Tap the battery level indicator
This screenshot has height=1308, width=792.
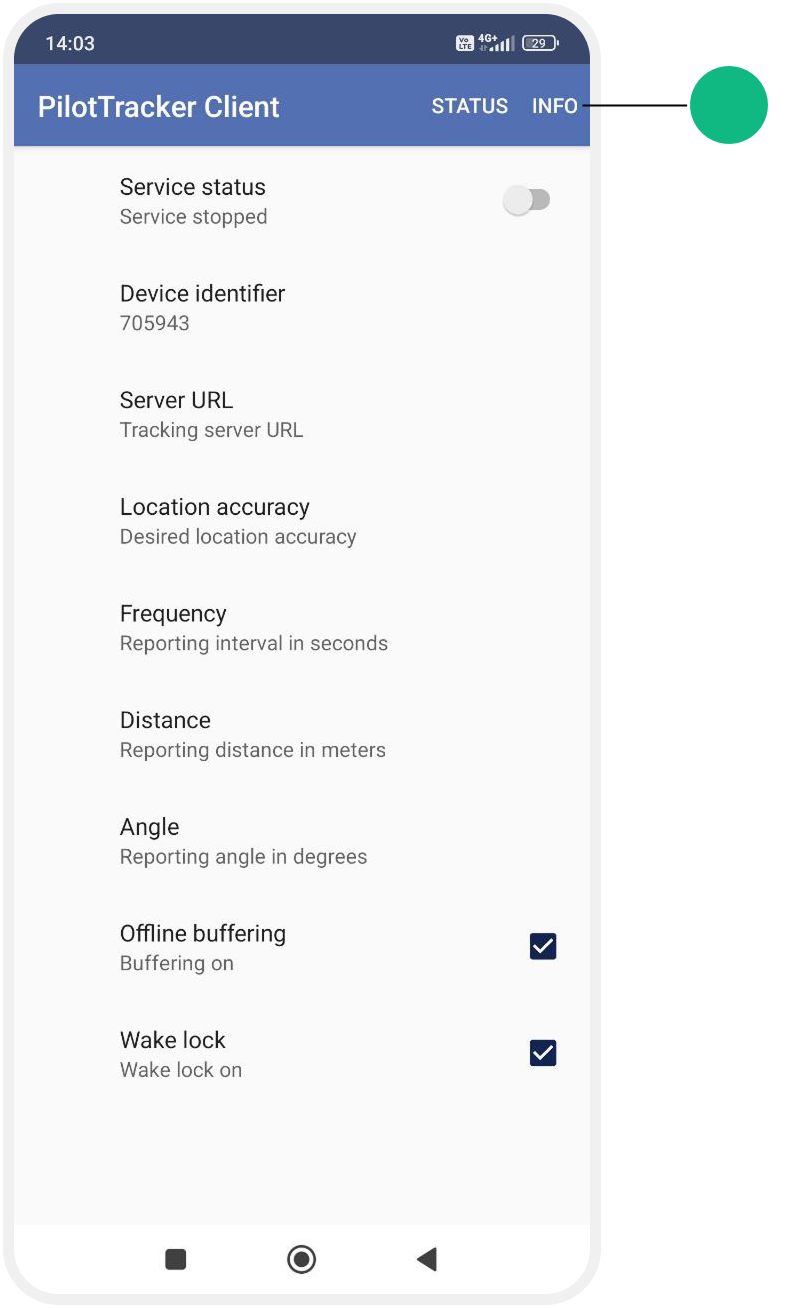(539, 43)
